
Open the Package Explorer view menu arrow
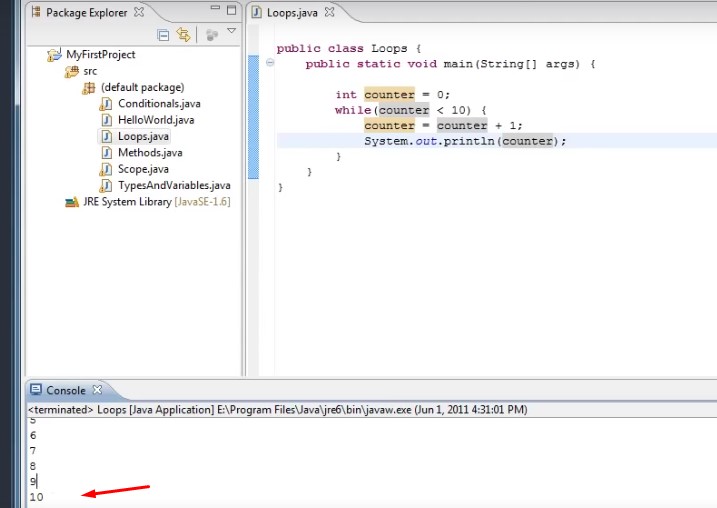(231, 32)
